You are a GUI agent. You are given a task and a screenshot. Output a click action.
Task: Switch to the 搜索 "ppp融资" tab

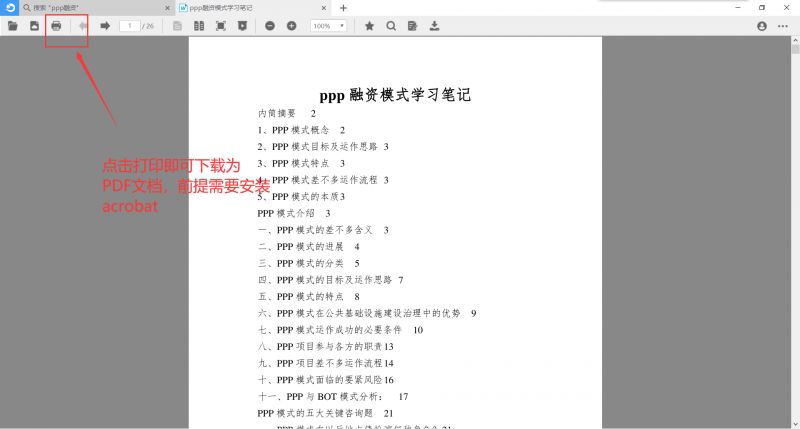coord(90,8)
